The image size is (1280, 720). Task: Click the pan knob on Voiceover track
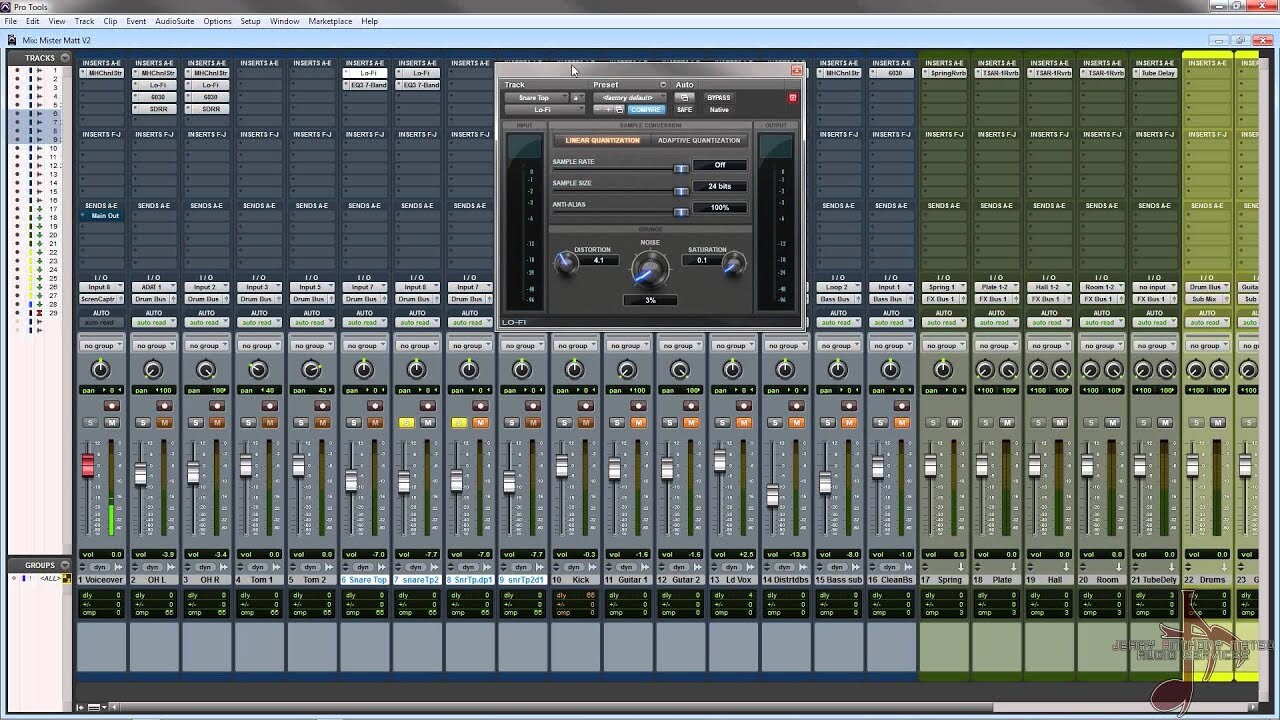101,370
